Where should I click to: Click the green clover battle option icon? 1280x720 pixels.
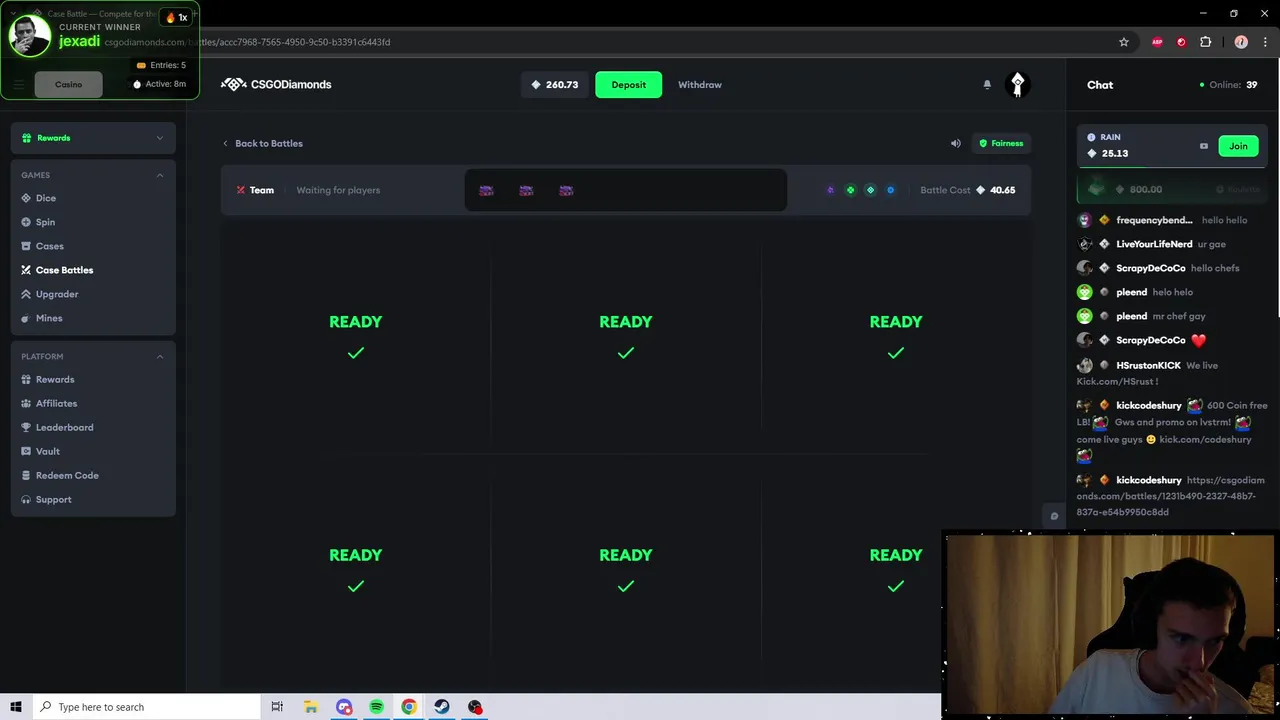click(851, 190)
